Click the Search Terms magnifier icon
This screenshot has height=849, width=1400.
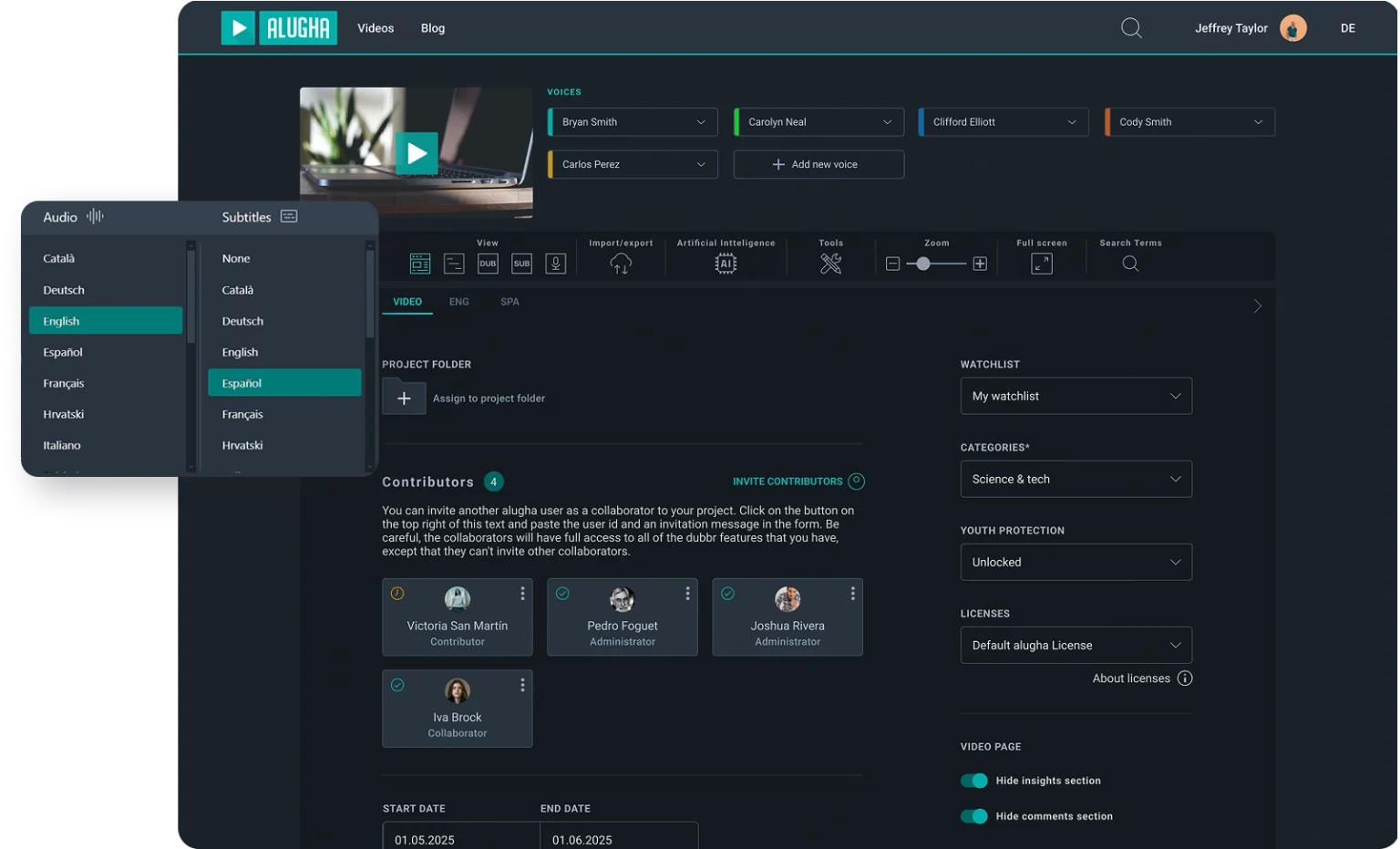coord(1130,264)
